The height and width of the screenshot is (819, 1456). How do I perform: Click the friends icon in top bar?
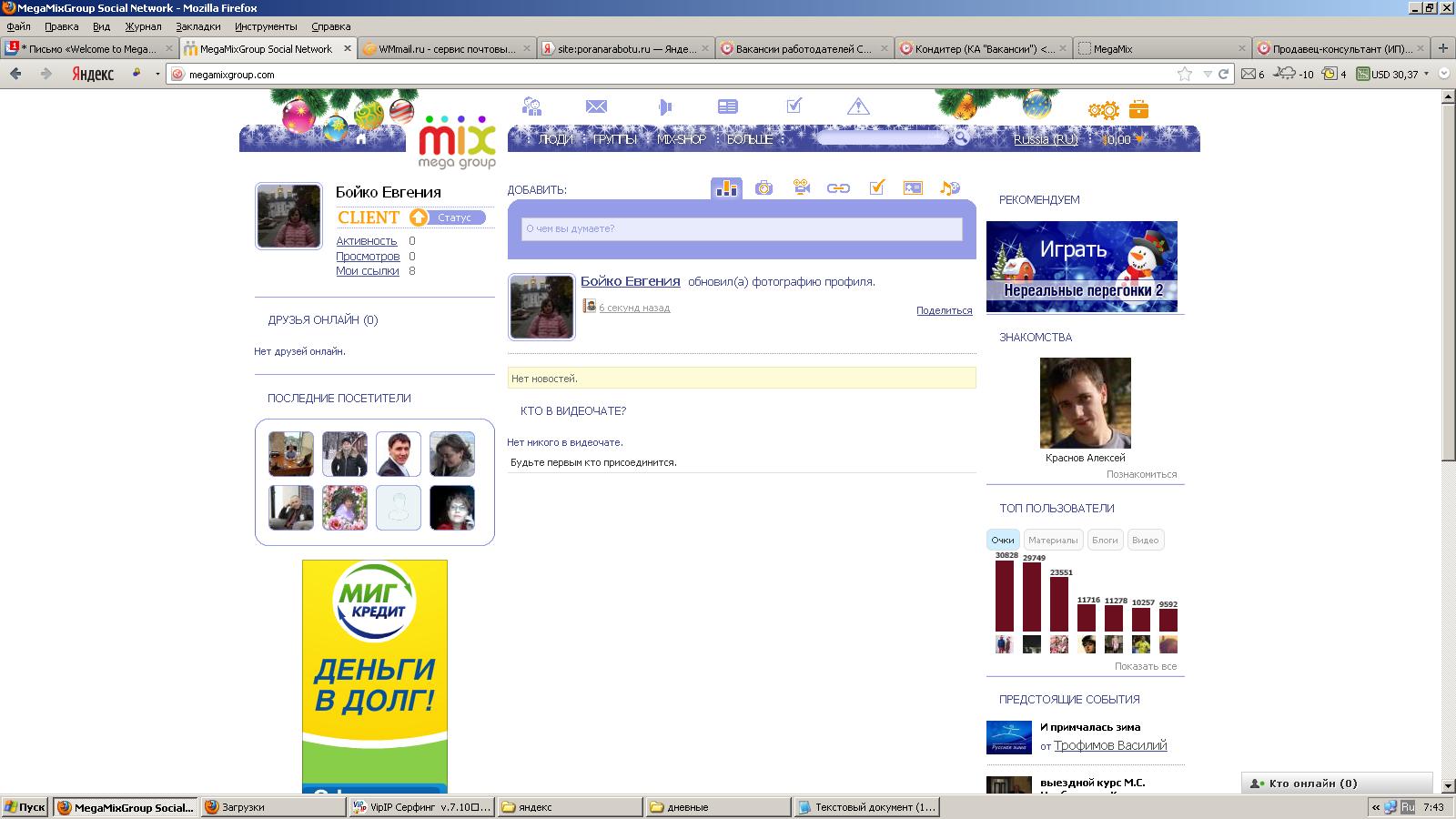(532, 107)
